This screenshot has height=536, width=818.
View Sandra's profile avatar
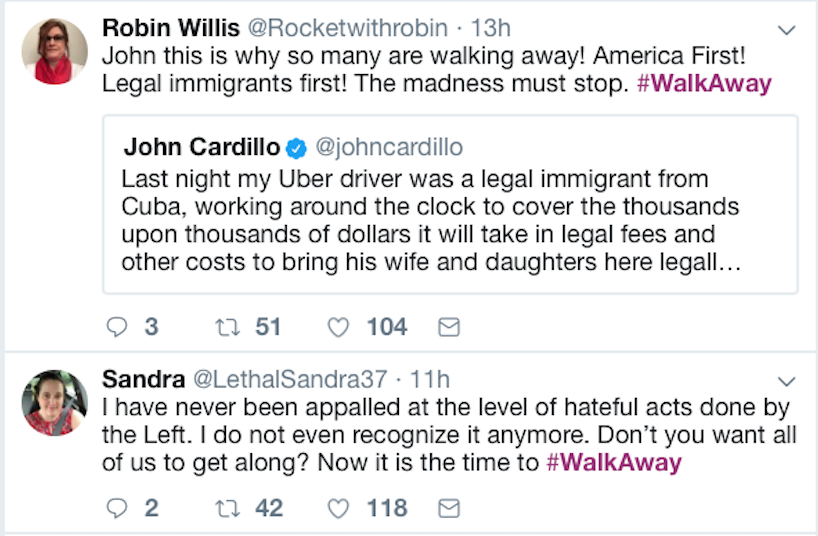coord(55,402)
